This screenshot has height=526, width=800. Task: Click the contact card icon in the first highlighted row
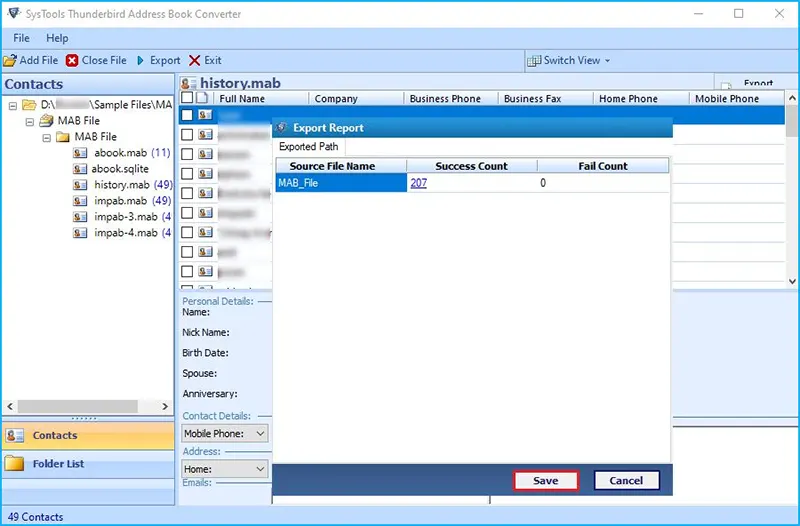pyautogui.click(x=206, y=115)
